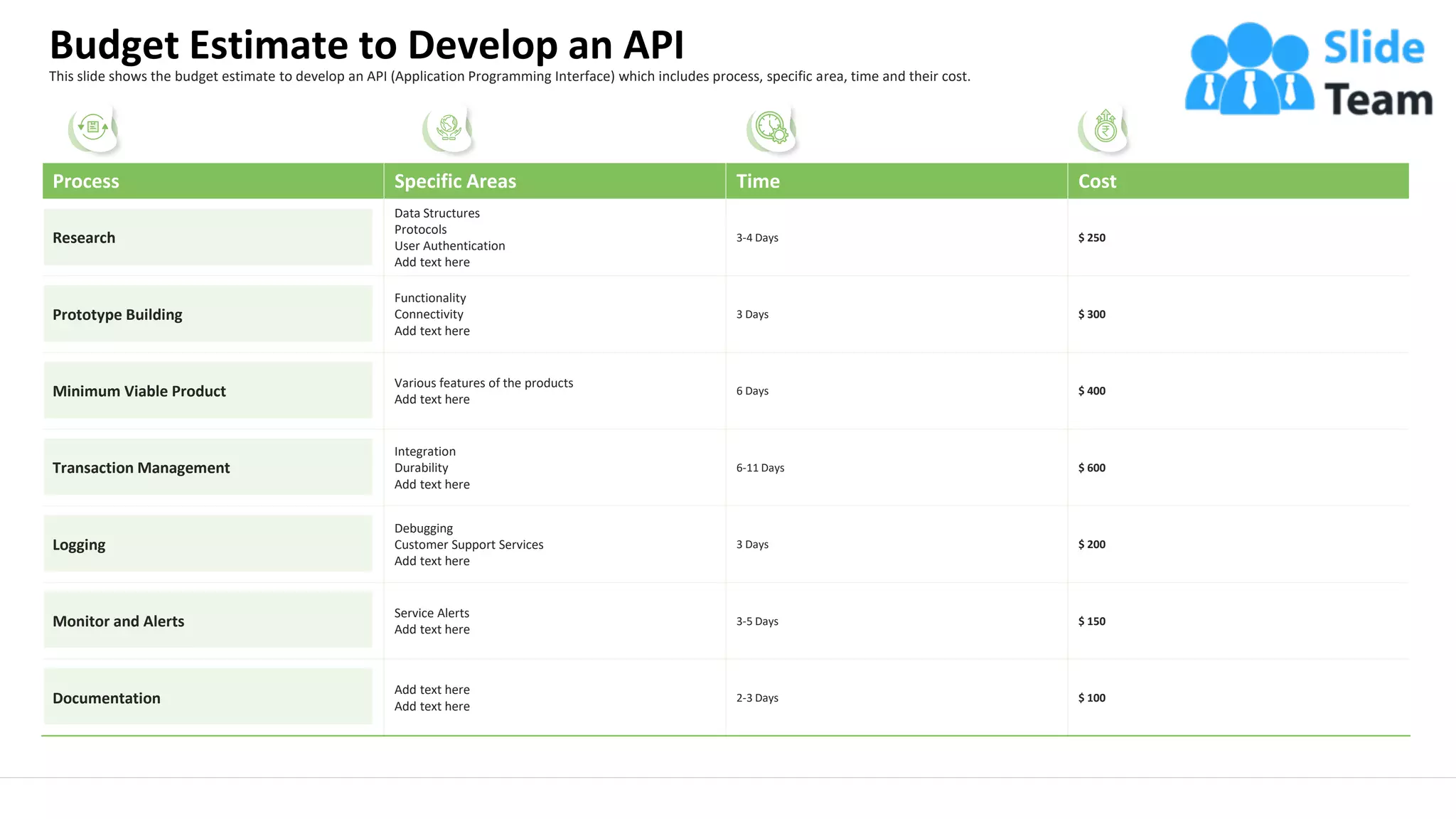Click the 'Prototype Building' process cell

coord(208,314)
